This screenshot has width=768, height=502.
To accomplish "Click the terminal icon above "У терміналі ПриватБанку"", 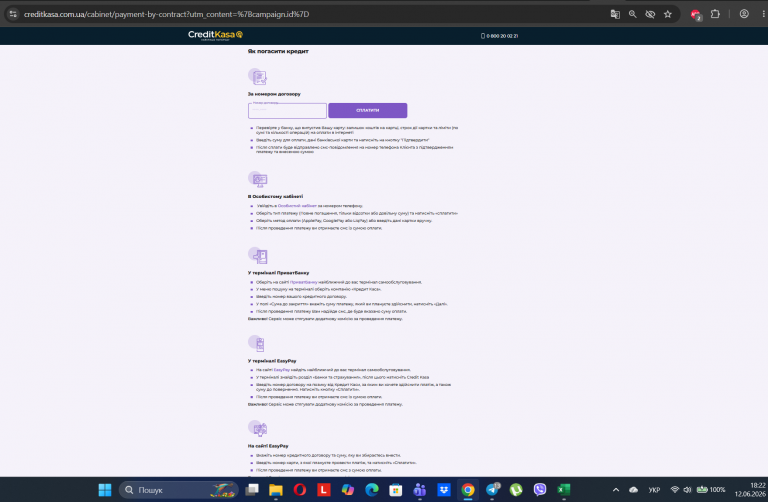I will pos(258,256).
